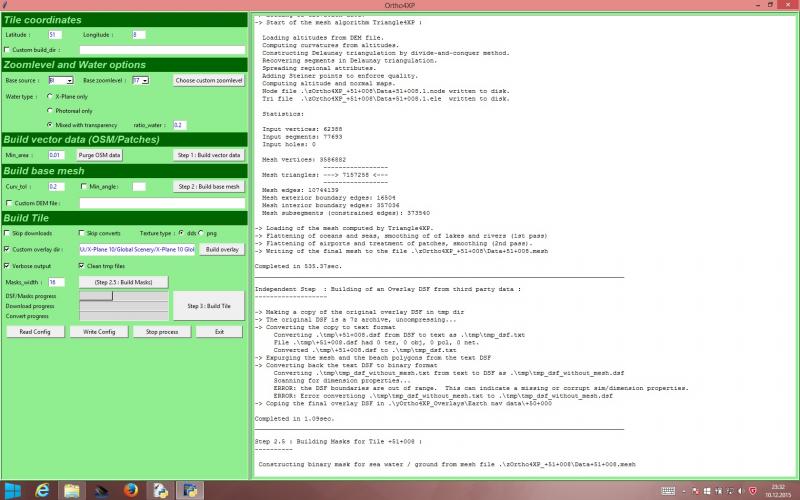Viewport: 800px width, 500px height.
Task: Select png texture type
Action: [201, 233]
